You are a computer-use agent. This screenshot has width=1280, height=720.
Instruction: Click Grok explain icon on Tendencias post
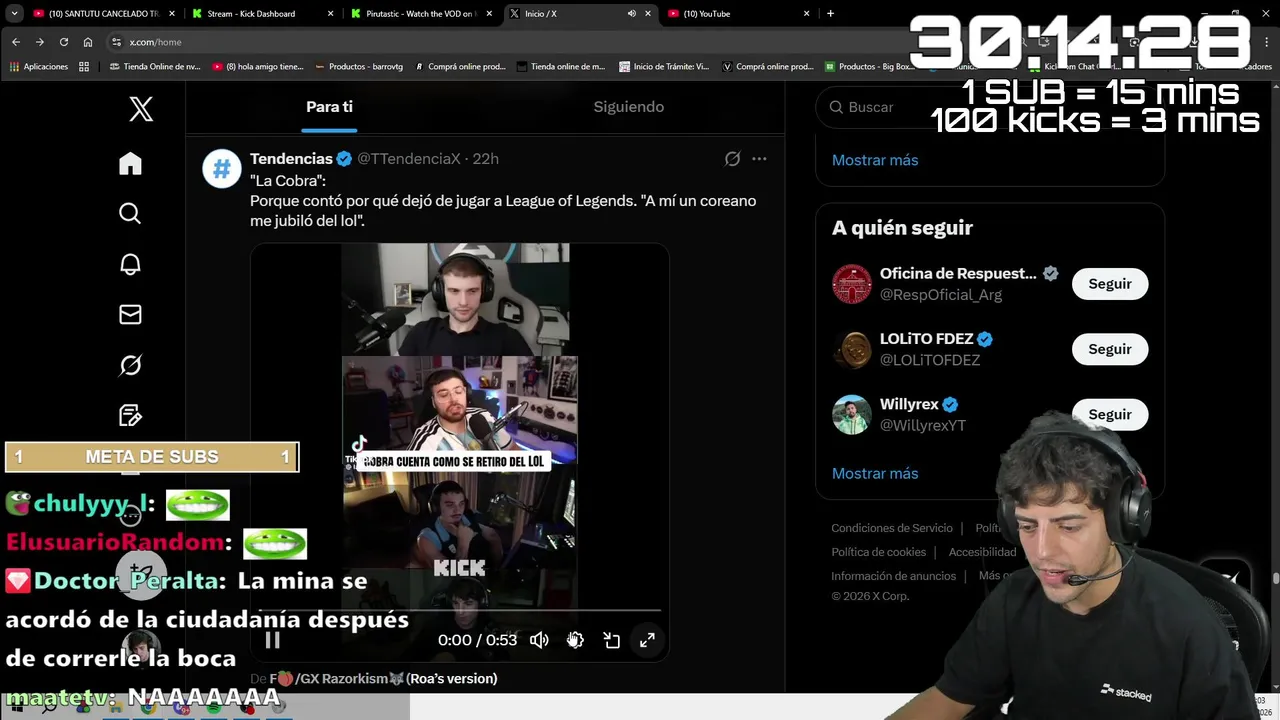click(732, 159)
